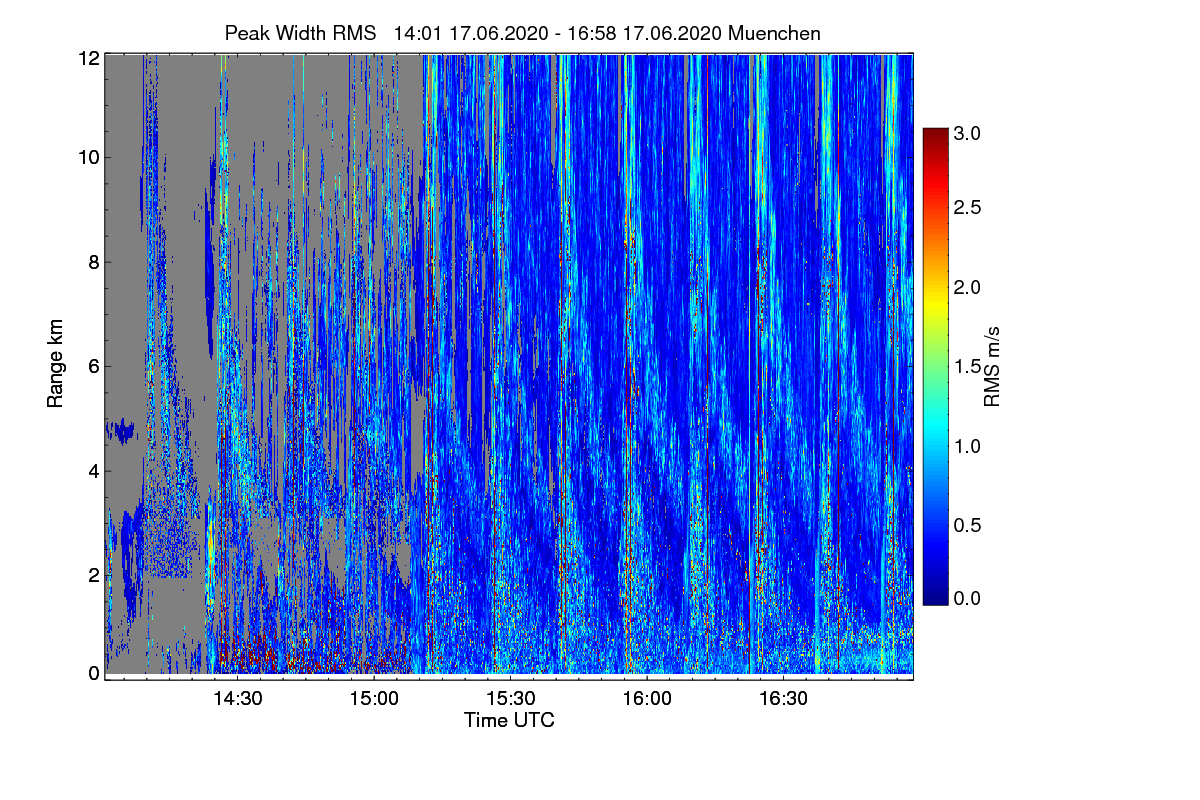The image size is (1200, 800).
Task: Click the 14:30 time tick label
Action: coord(238,699)
